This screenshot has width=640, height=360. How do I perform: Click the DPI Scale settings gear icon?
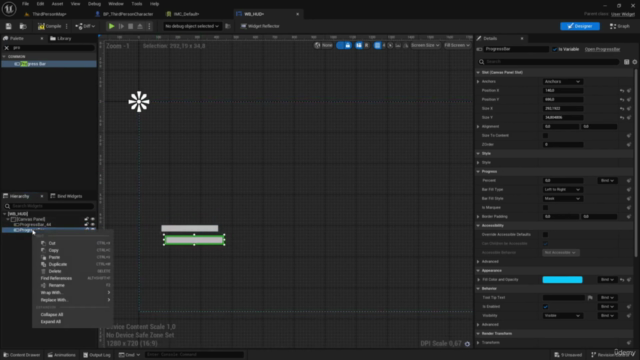[467, 344]
